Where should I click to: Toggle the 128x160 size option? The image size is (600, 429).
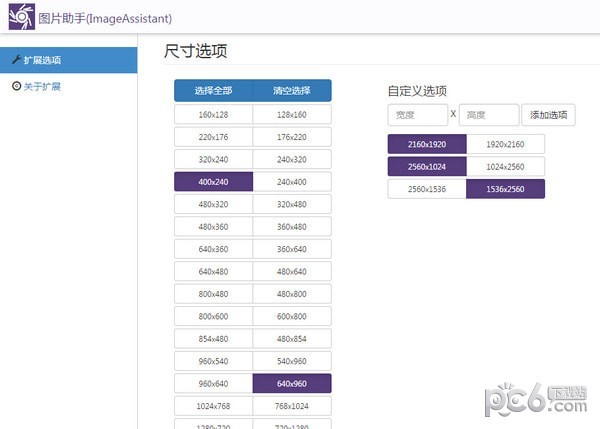292,114
